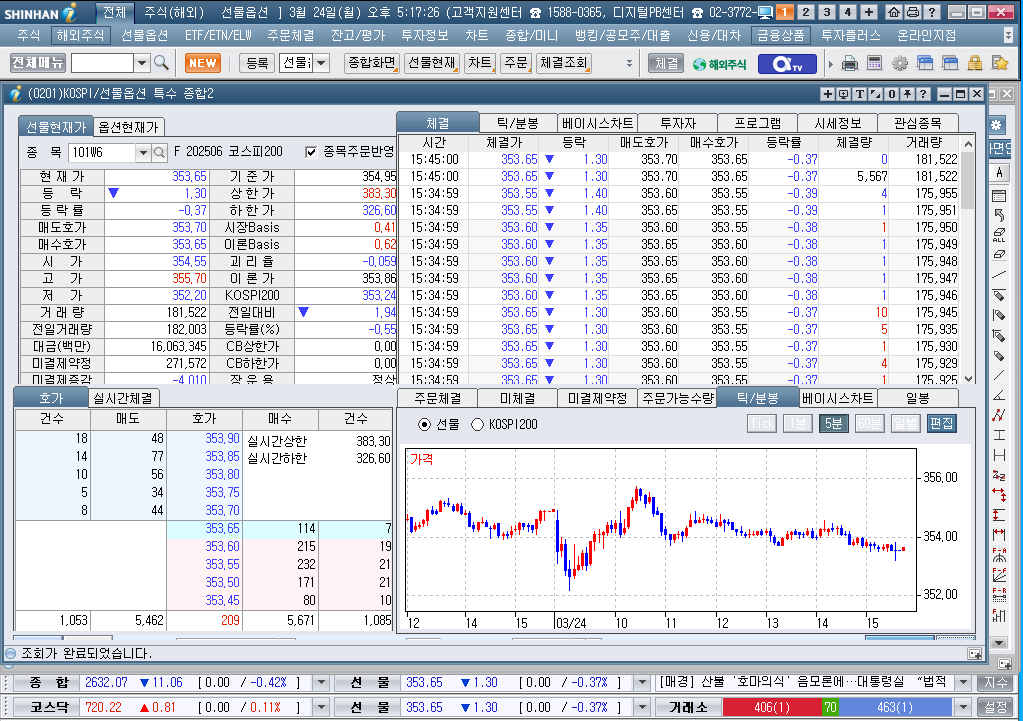Open the 베이시스차트 tab in lower panel
Screen dimensions: 1023x721
click(838, 398)
